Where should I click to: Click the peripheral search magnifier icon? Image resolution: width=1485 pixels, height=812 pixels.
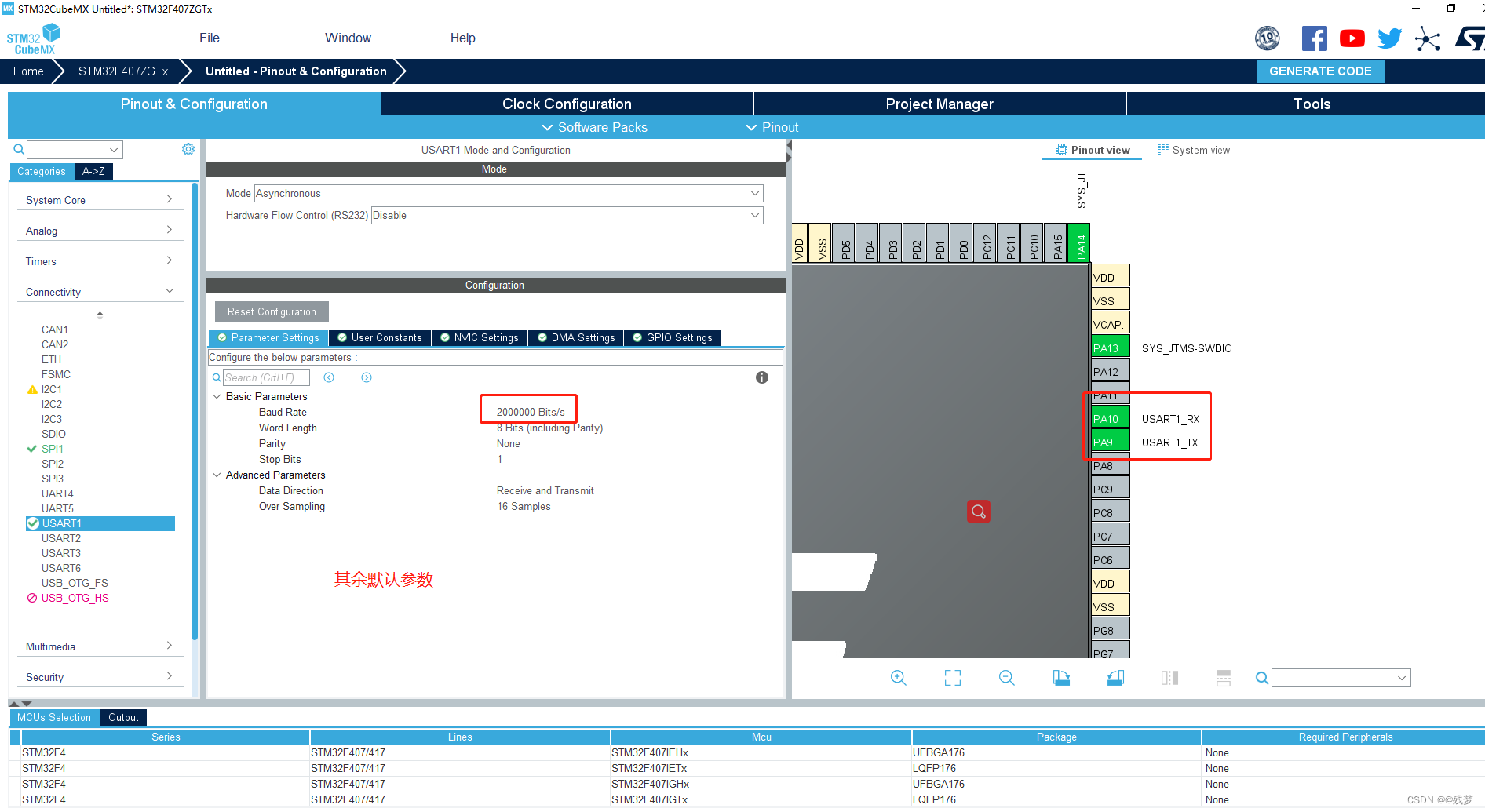[x=19, y=149]
